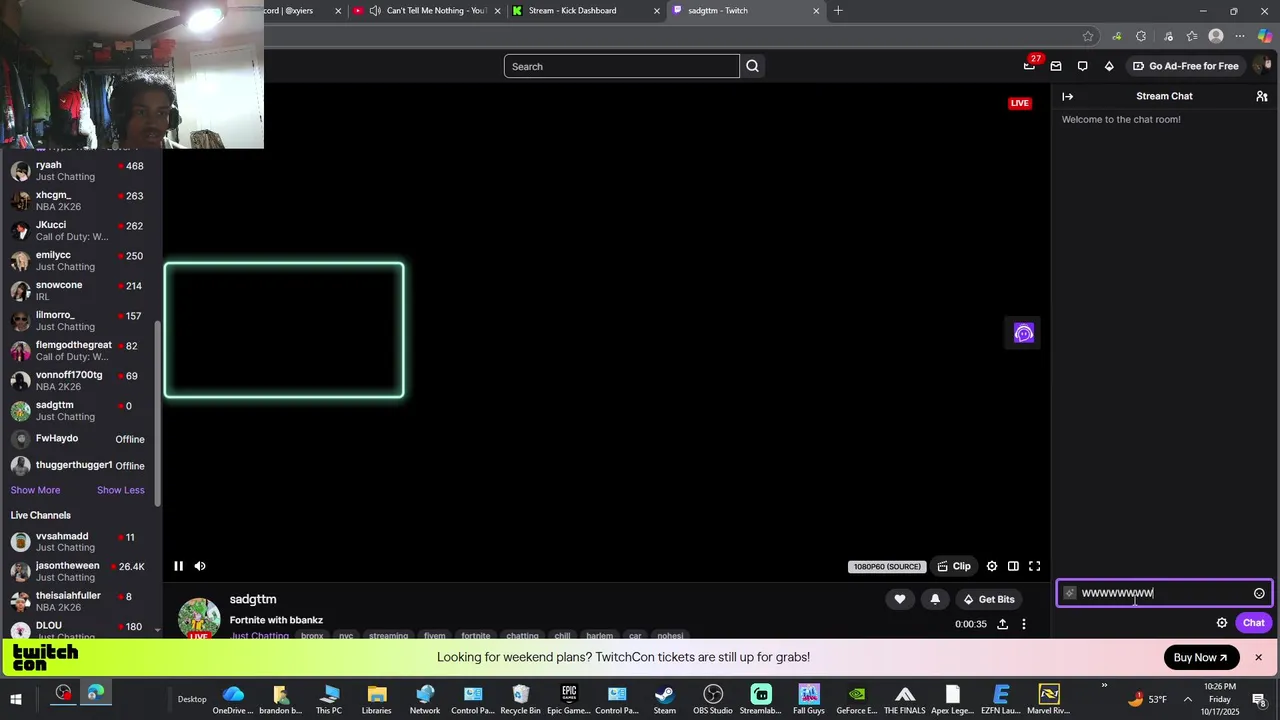The width and height of the screenshot is (1280, 720).
Task: Click the Twitch search field
Action: click(x=621, y=66)
